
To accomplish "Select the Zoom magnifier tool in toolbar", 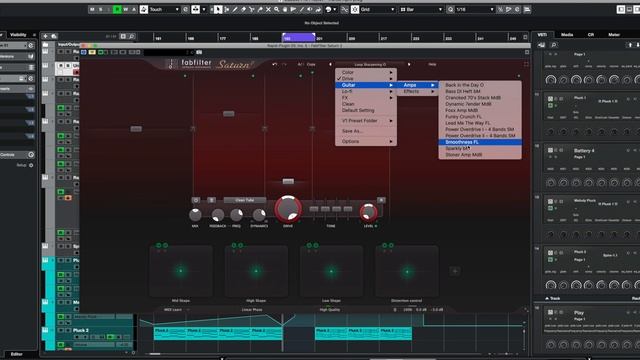I will tap(277, 9).
